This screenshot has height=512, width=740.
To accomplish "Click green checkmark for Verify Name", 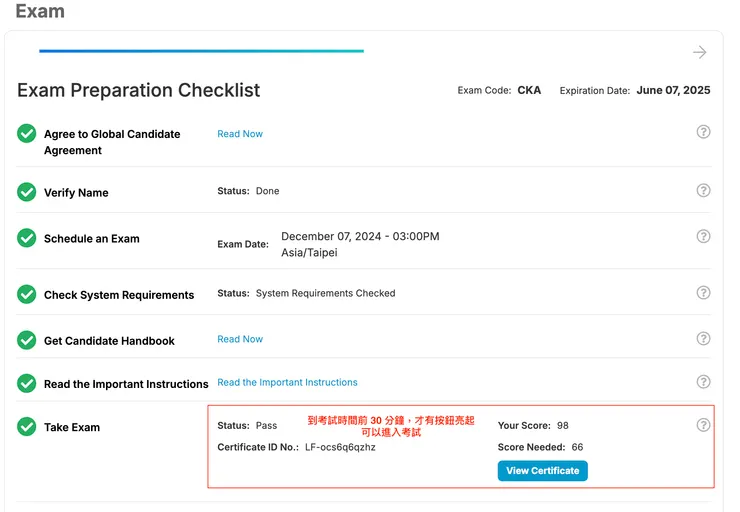I will [27, 192].
